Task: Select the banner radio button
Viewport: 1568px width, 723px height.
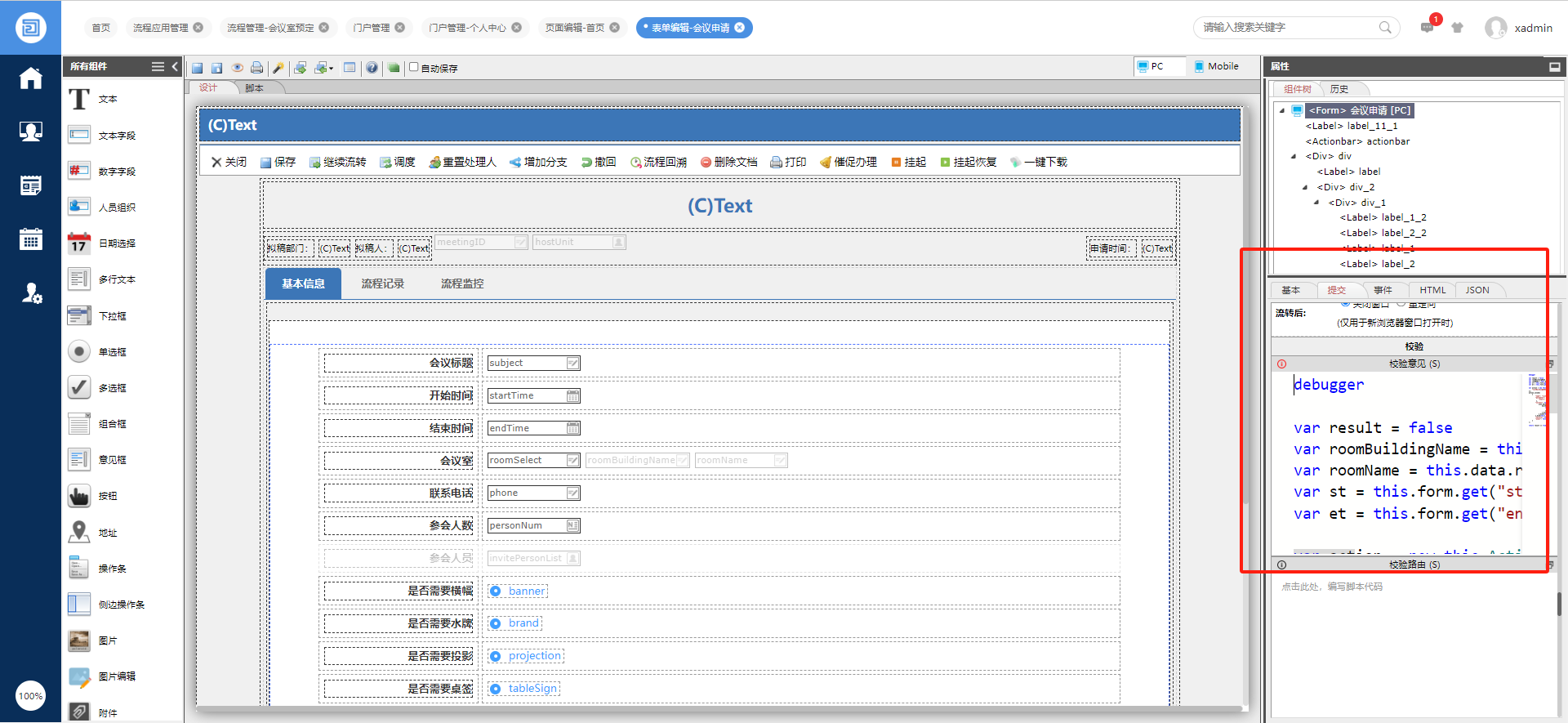Action: [495, 591]
